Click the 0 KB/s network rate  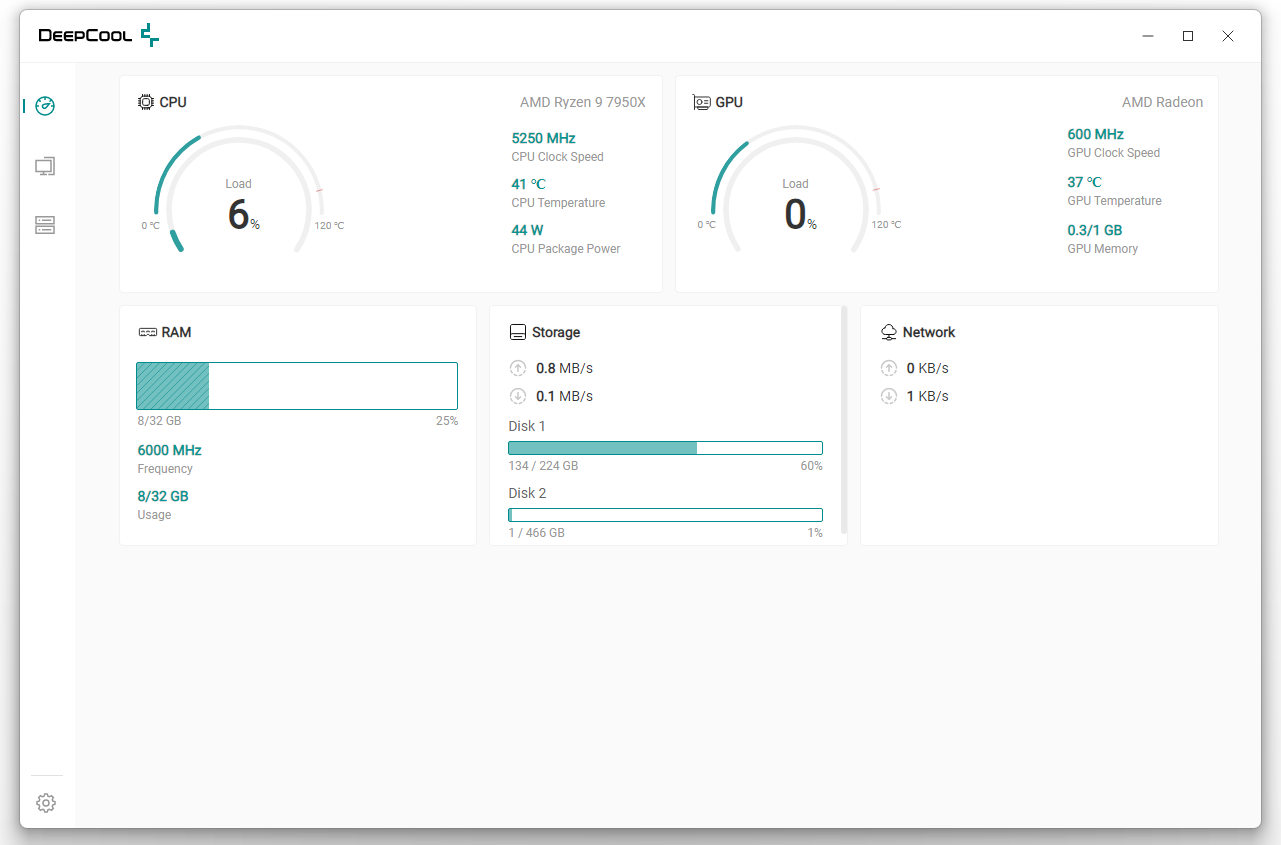pos(927,368)
